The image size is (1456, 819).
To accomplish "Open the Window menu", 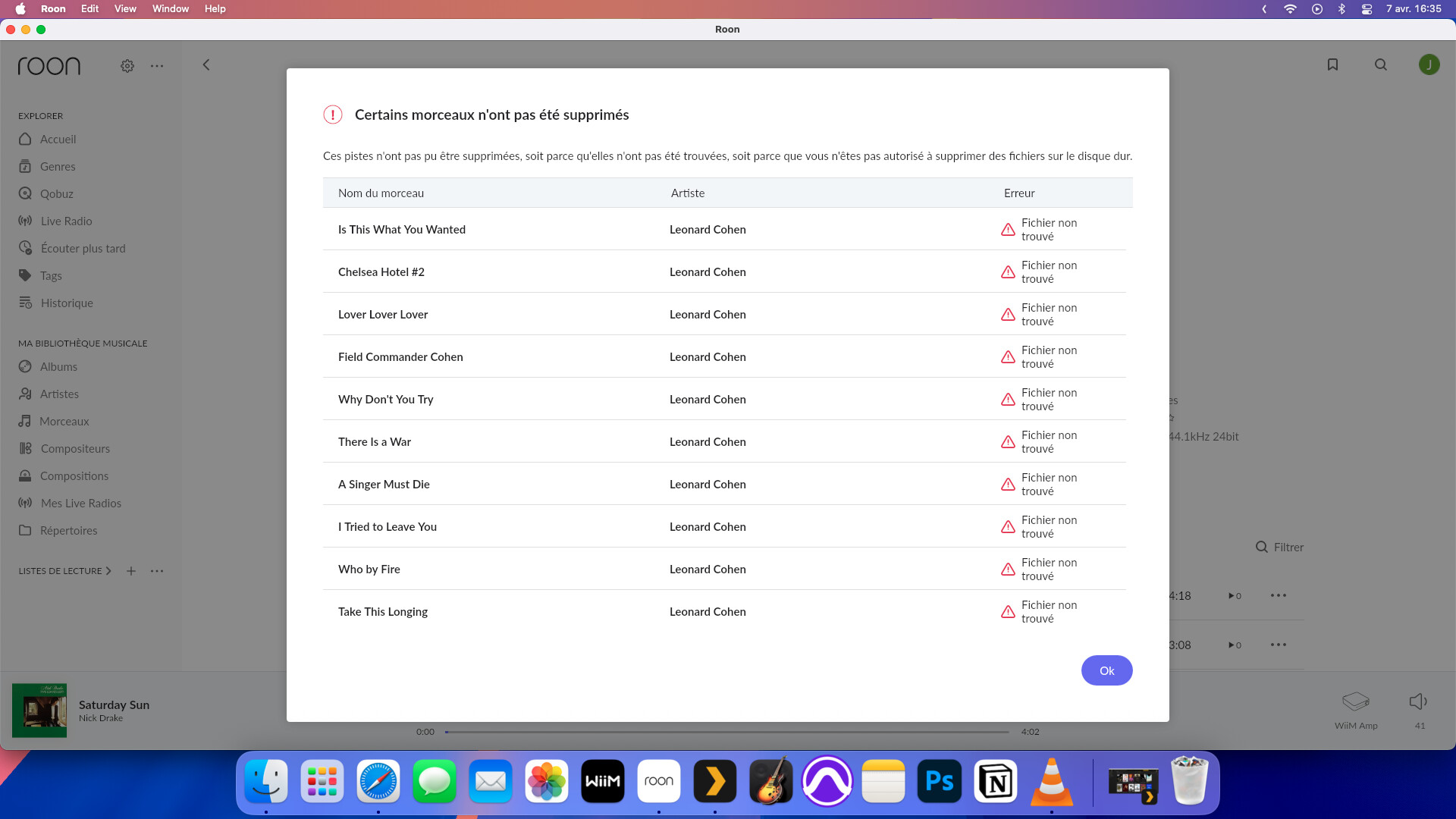I will tap(171, 9).
